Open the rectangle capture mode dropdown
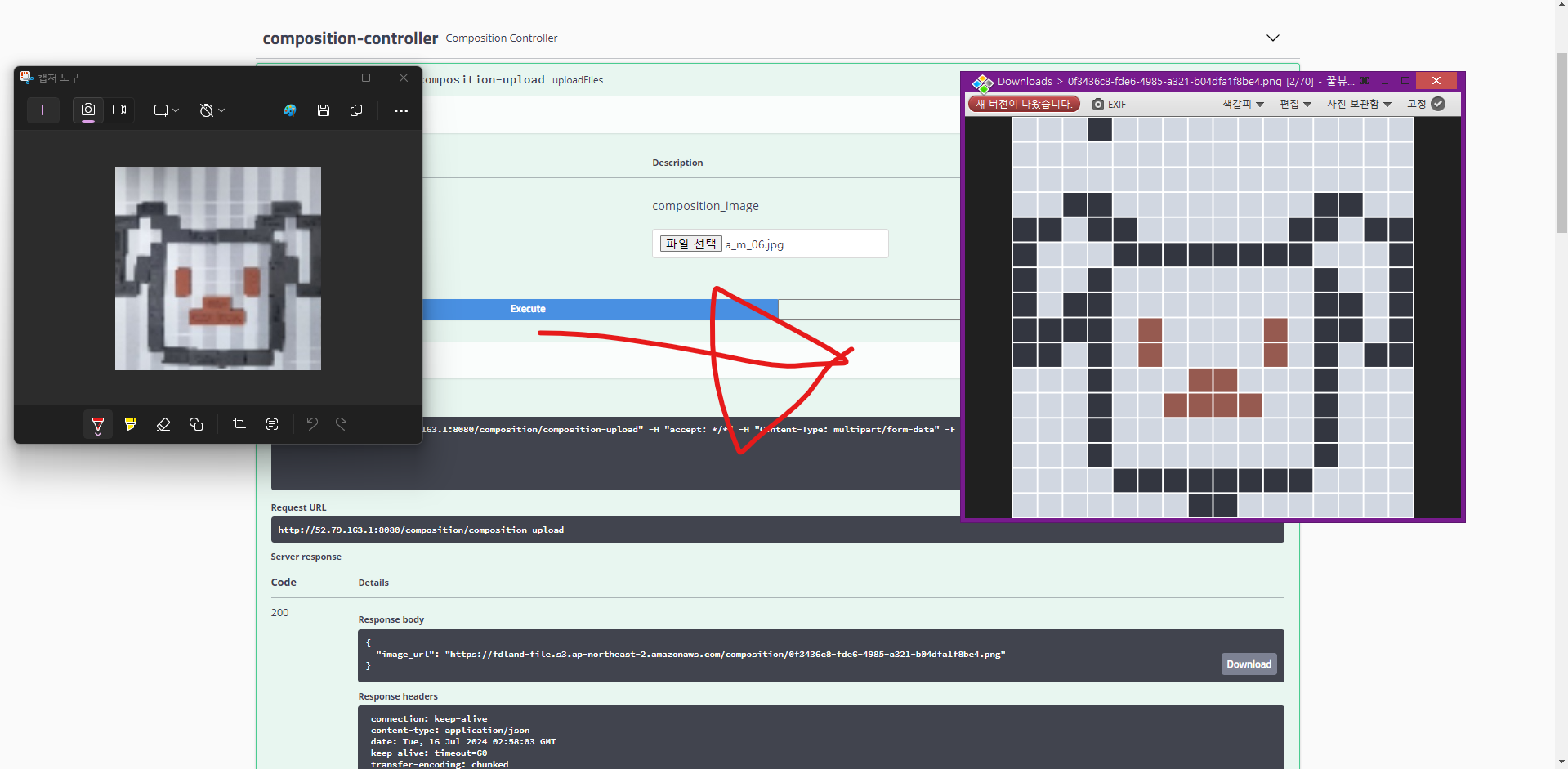Image resolution: width=1568 pixels, height=769 pixels. tap(166, 110)
